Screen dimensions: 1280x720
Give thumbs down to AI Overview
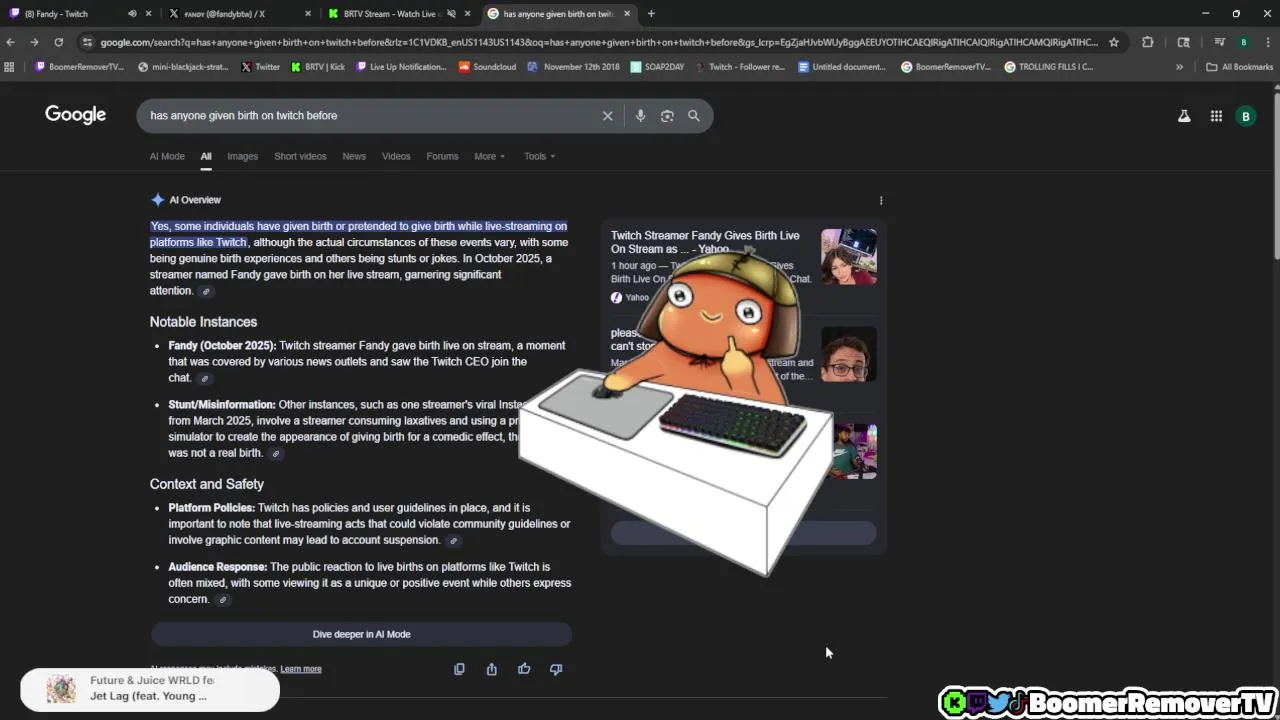click(556, 669)
